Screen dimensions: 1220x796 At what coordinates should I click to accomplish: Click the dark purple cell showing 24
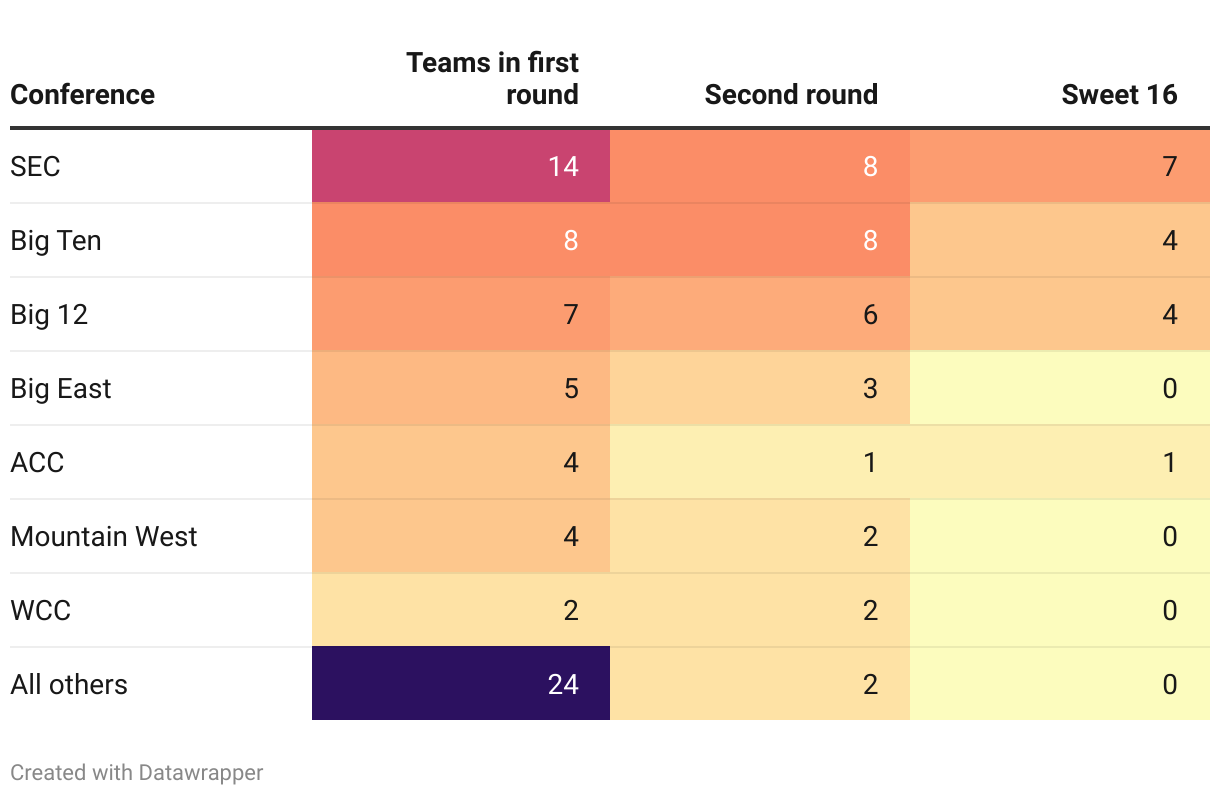[461, 684]
